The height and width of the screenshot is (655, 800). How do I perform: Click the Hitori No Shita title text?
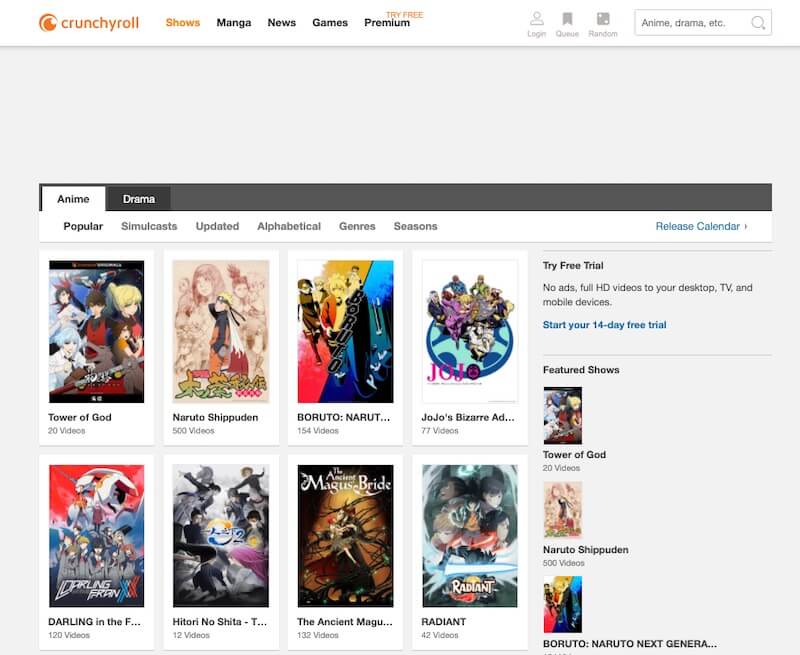[x=219, y=622]
